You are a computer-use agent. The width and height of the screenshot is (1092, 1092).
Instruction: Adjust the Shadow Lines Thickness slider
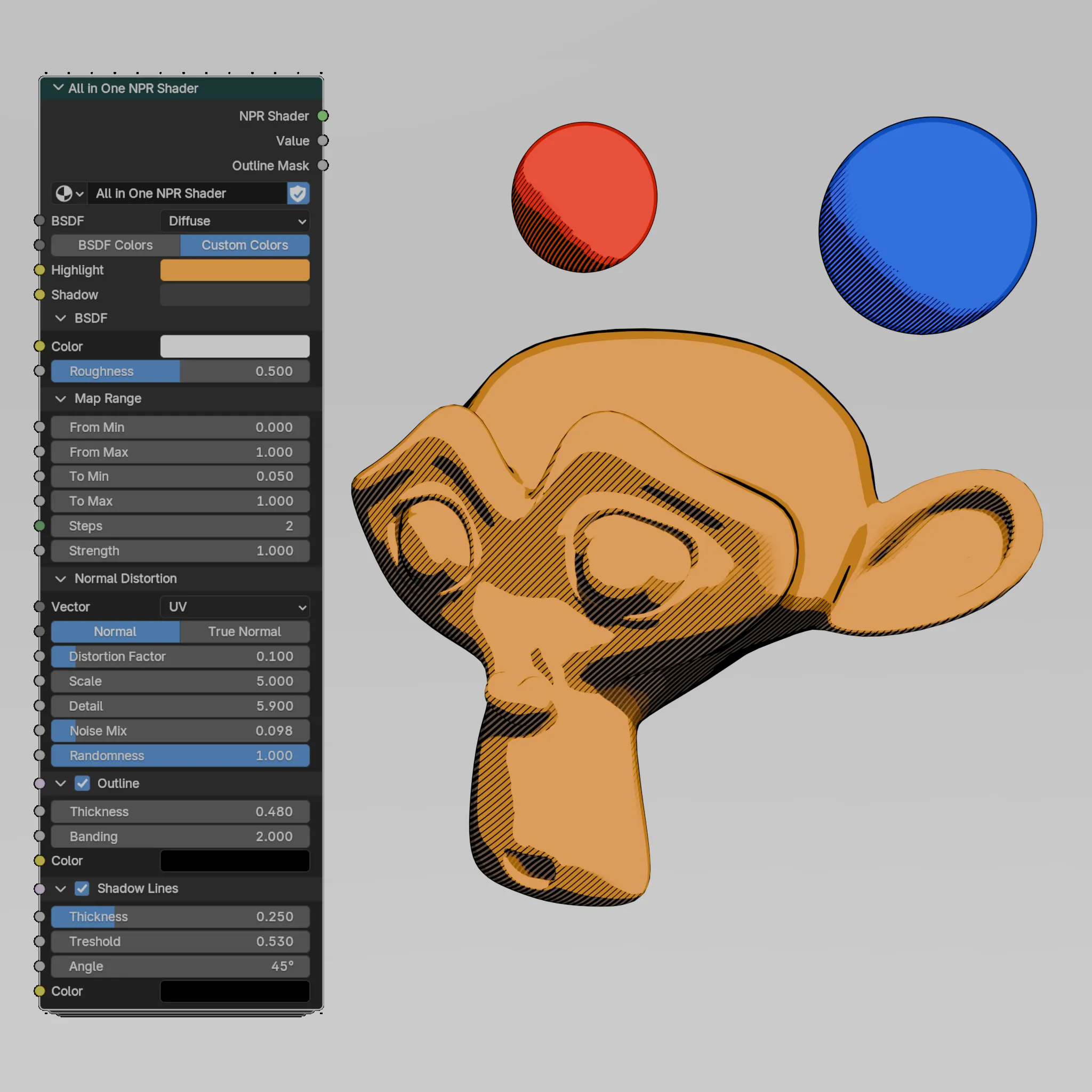pyautogui.click(x=180, y=917)
